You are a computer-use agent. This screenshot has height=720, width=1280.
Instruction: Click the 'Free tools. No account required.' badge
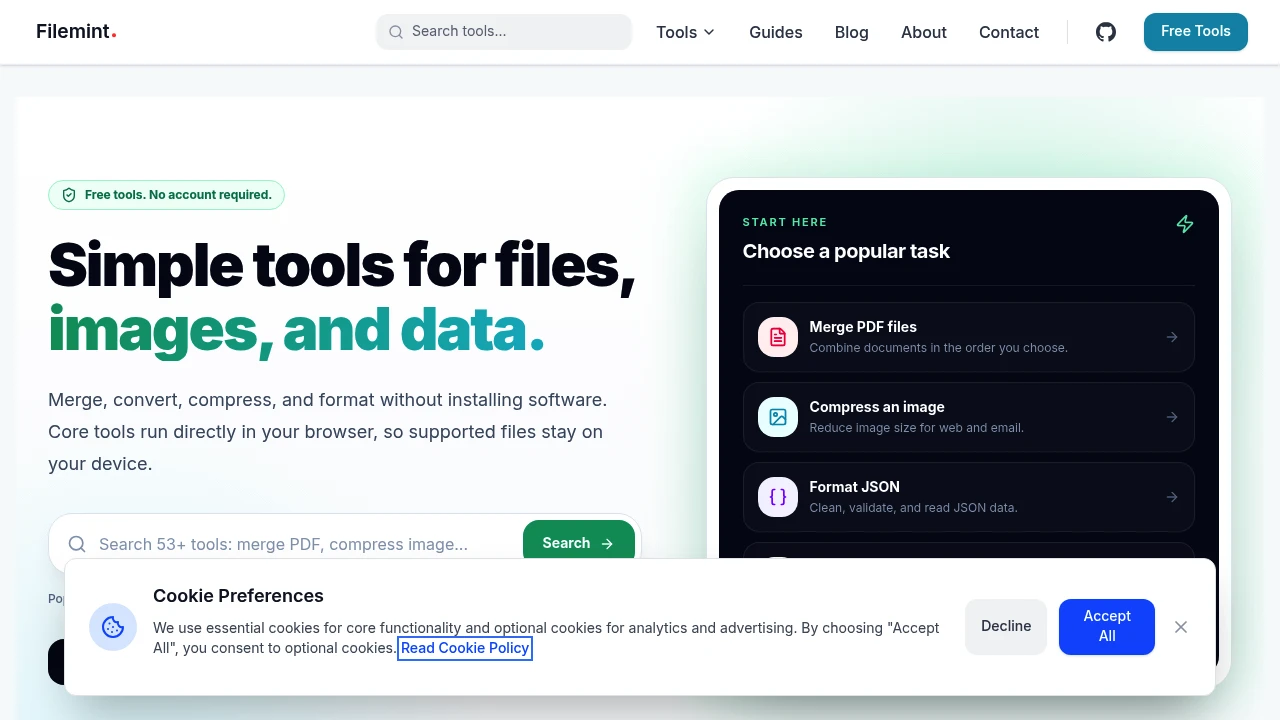166,195
